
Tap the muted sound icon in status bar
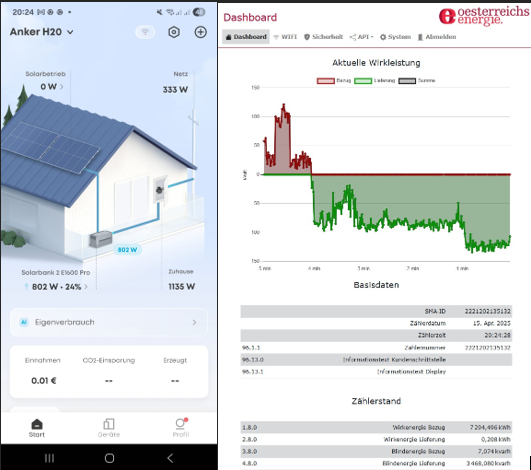160,12
